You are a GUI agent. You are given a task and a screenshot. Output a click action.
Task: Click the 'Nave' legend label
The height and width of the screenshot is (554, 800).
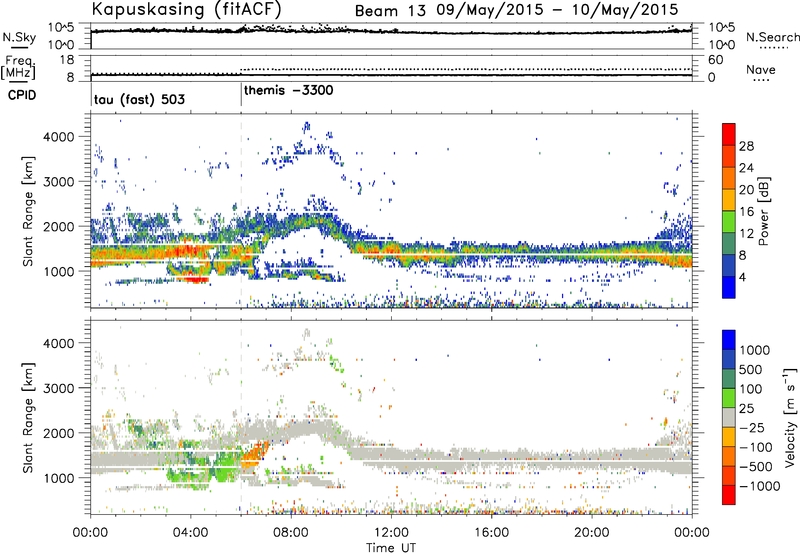760,69
